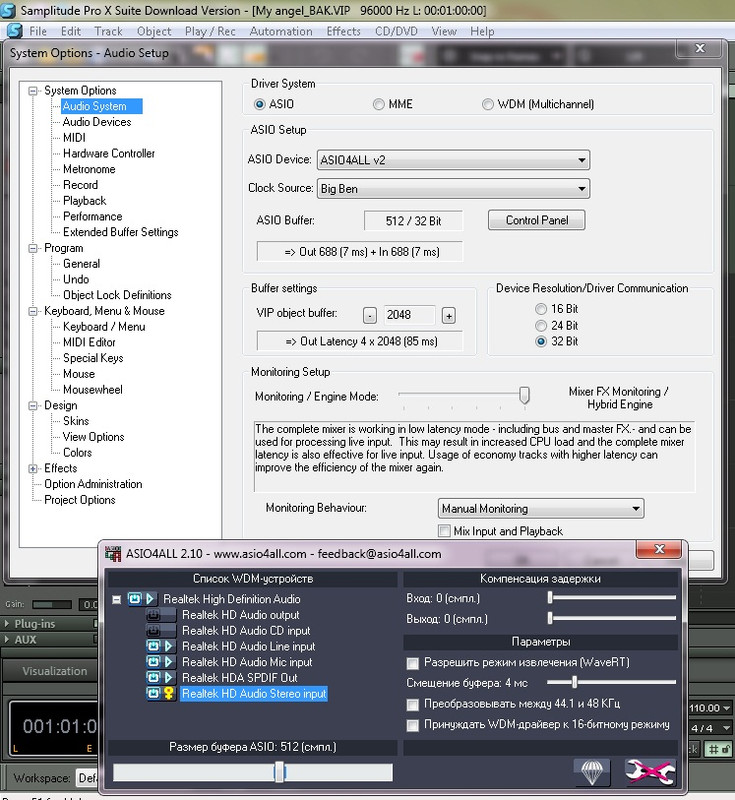735x800 pixels.
Task: Click the ASIO4ALL title bar icon
Action: point(113,554)
